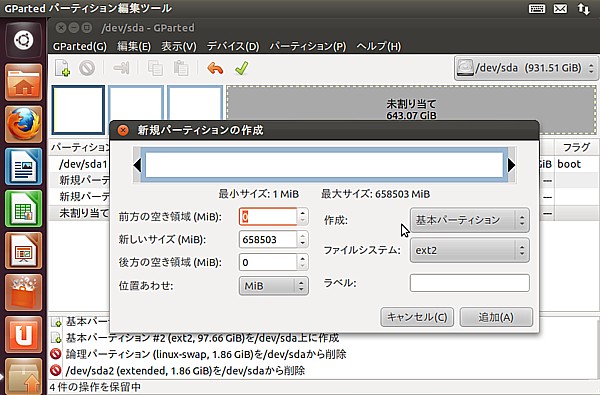Click the 後方の空き領域 spinner arrows
Image resolution: width=600 pixels, height=395 pixels.
[x=302, y=262]
